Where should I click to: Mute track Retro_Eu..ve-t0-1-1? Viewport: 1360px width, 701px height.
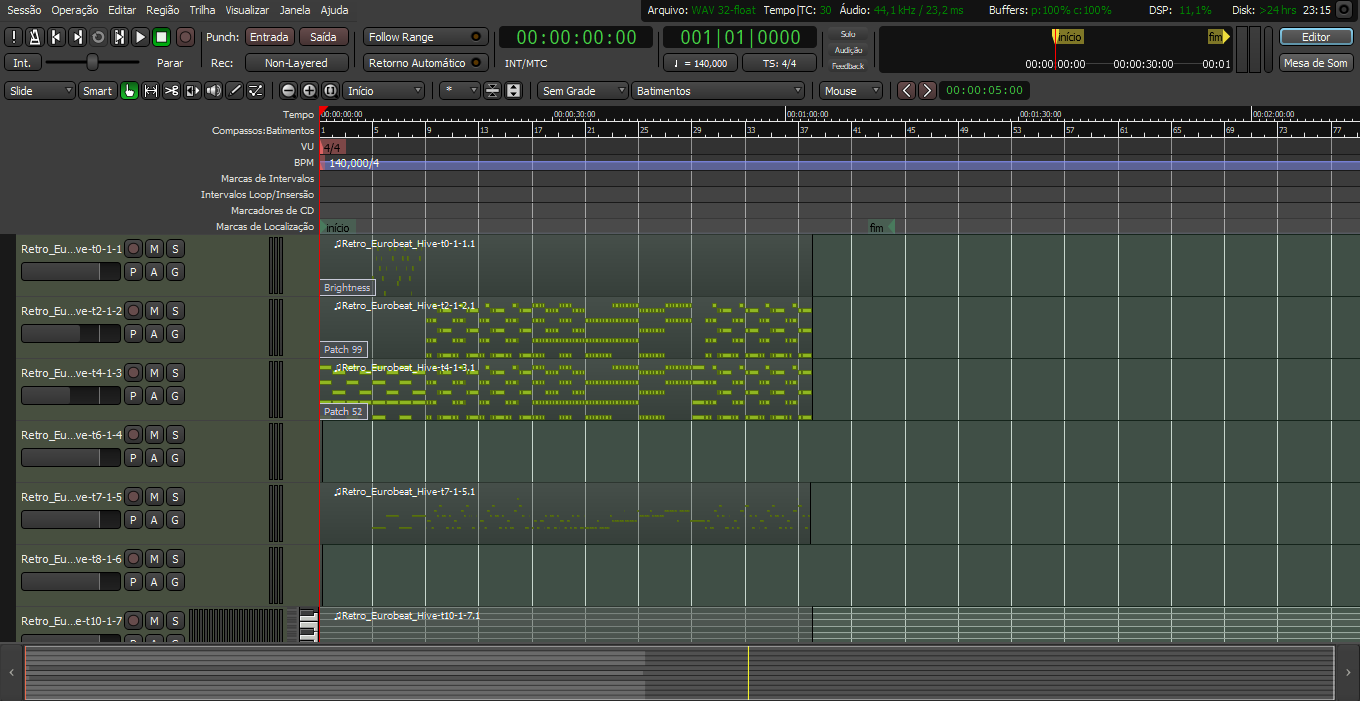click(x=154, y=248)
